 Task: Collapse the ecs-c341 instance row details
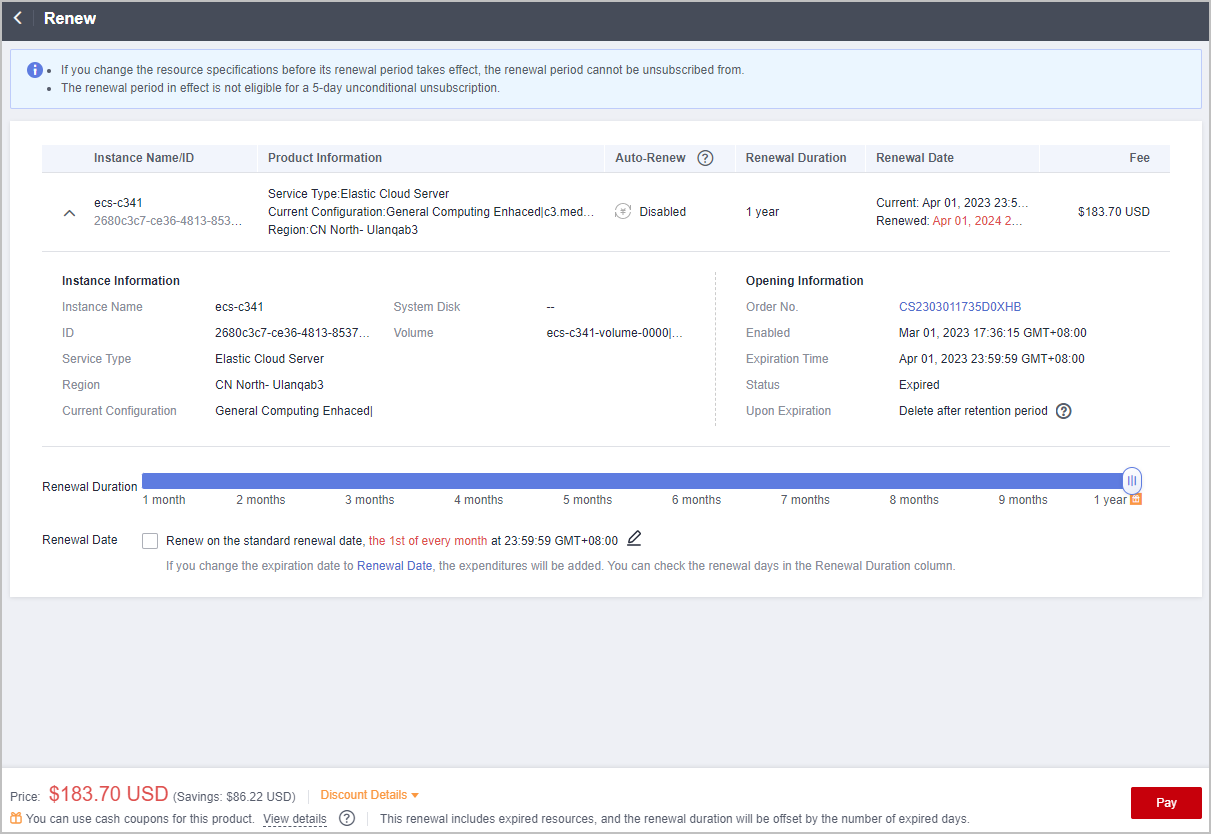pyautogui.click(x=69, y=213)
